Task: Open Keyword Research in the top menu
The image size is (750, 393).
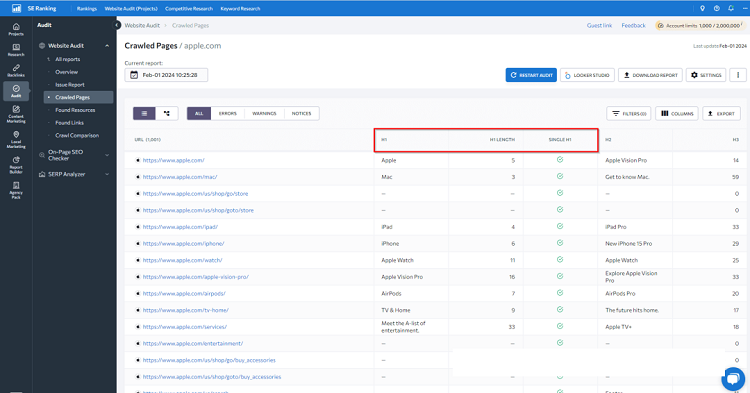Action: [x=240, y=9]
